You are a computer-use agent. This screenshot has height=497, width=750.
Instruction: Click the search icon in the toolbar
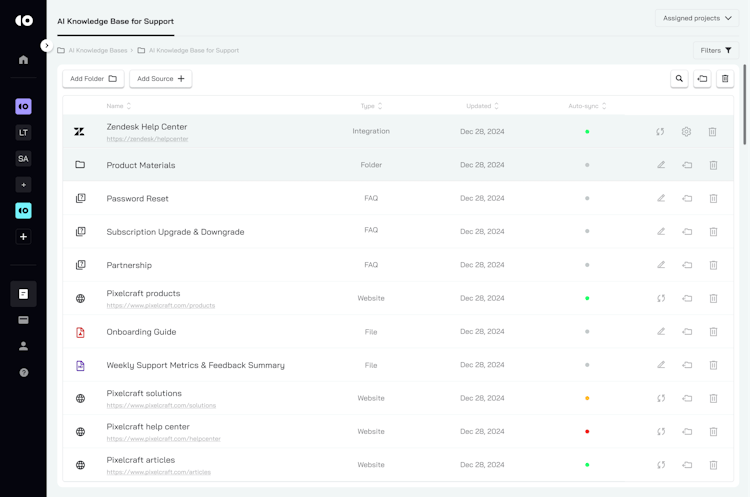pyautogui.click(x=679, y=79)
